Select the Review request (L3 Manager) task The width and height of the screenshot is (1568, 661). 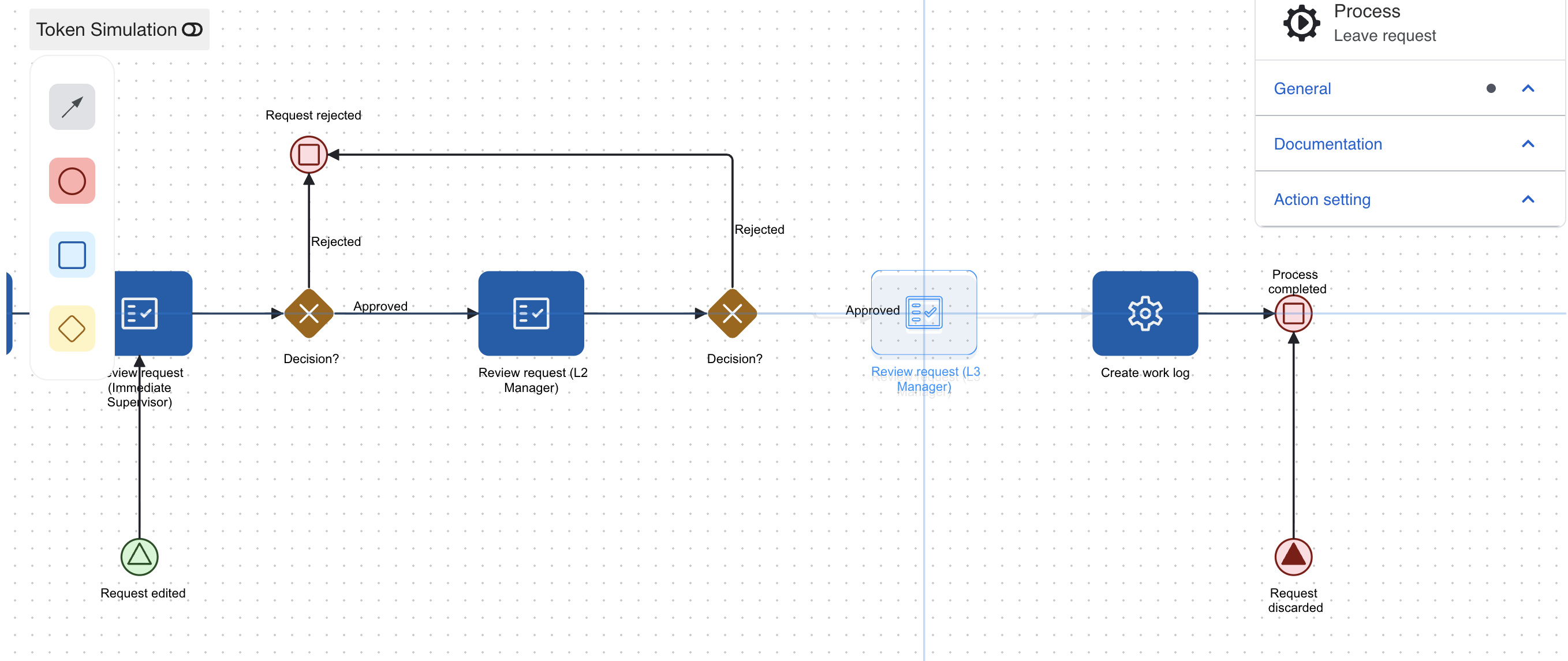[923, 313]
